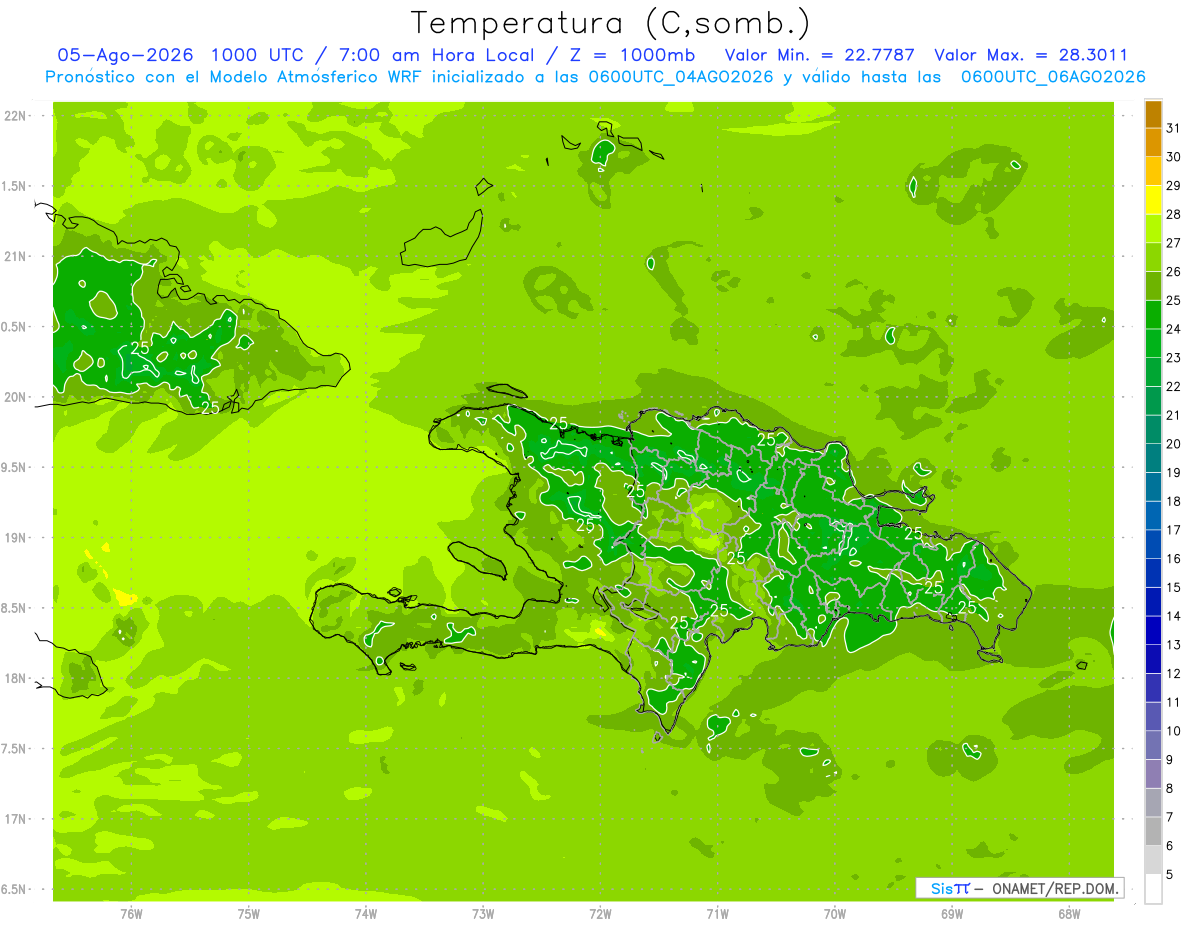Click the yellow legend swatch between 28 and 29
Screen dimensions: 1200x927
(x=1153, y=200)
